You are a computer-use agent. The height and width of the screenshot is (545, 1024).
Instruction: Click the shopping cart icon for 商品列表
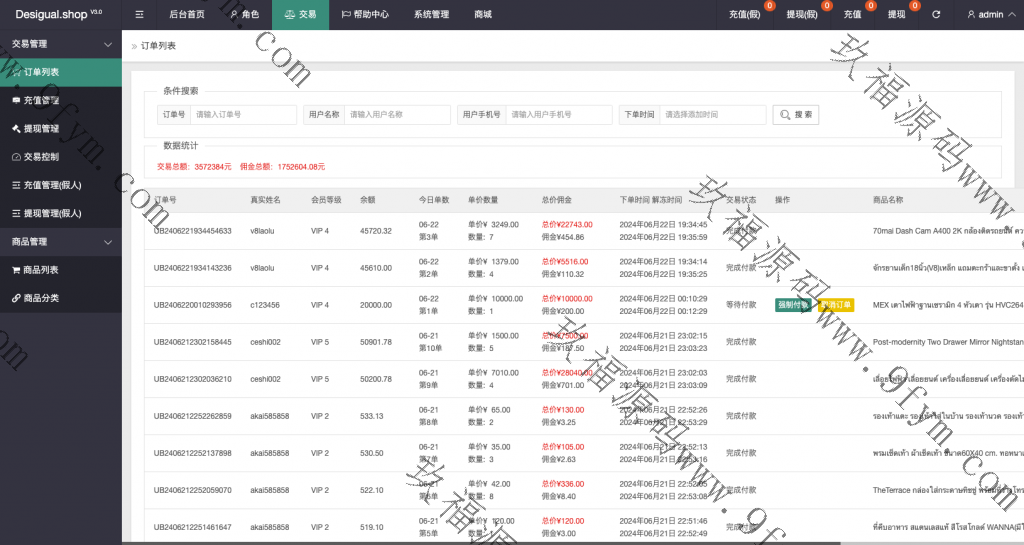(16, 270)
